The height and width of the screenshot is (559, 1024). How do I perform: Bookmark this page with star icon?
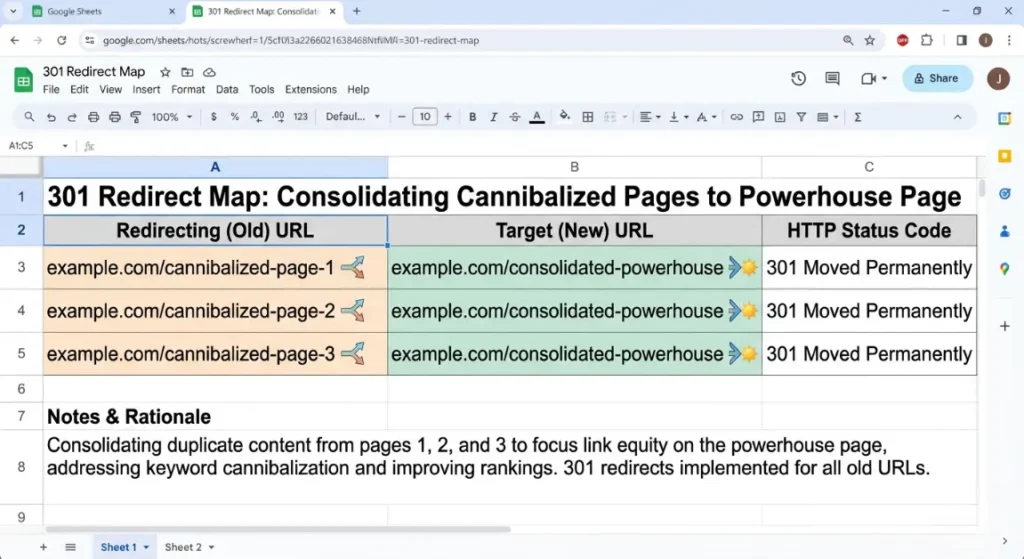coord(870,40)
